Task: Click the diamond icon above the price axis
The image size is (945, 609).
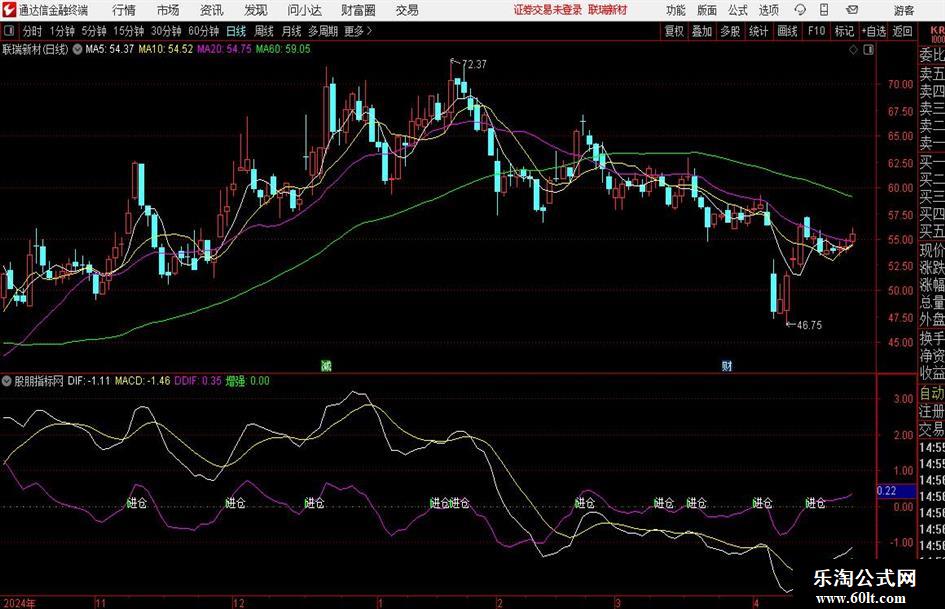Action: coord(853,49)
